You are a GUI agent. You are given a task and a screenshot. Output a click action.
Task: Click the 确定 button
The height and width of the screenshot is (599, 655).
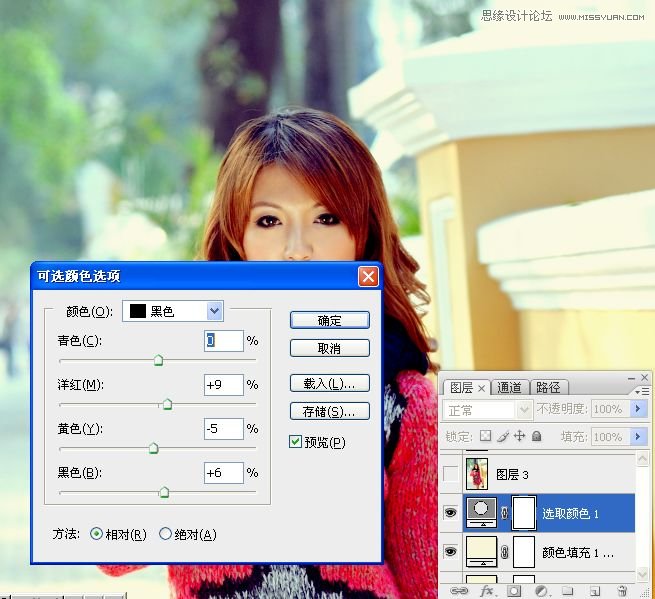click(x=330, y=320)
